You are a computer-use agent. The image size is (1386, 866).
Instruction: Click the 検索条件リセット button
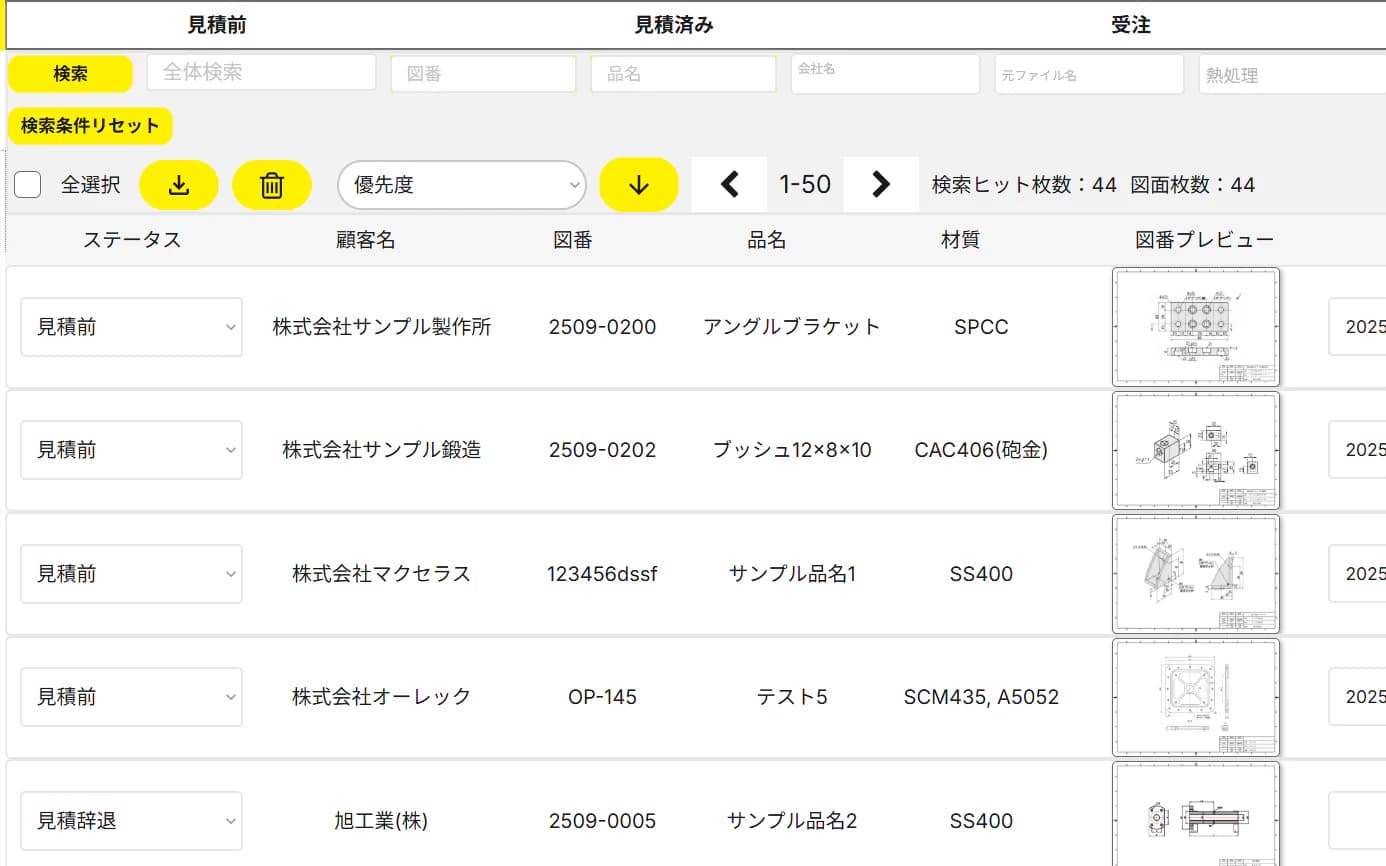90,126
